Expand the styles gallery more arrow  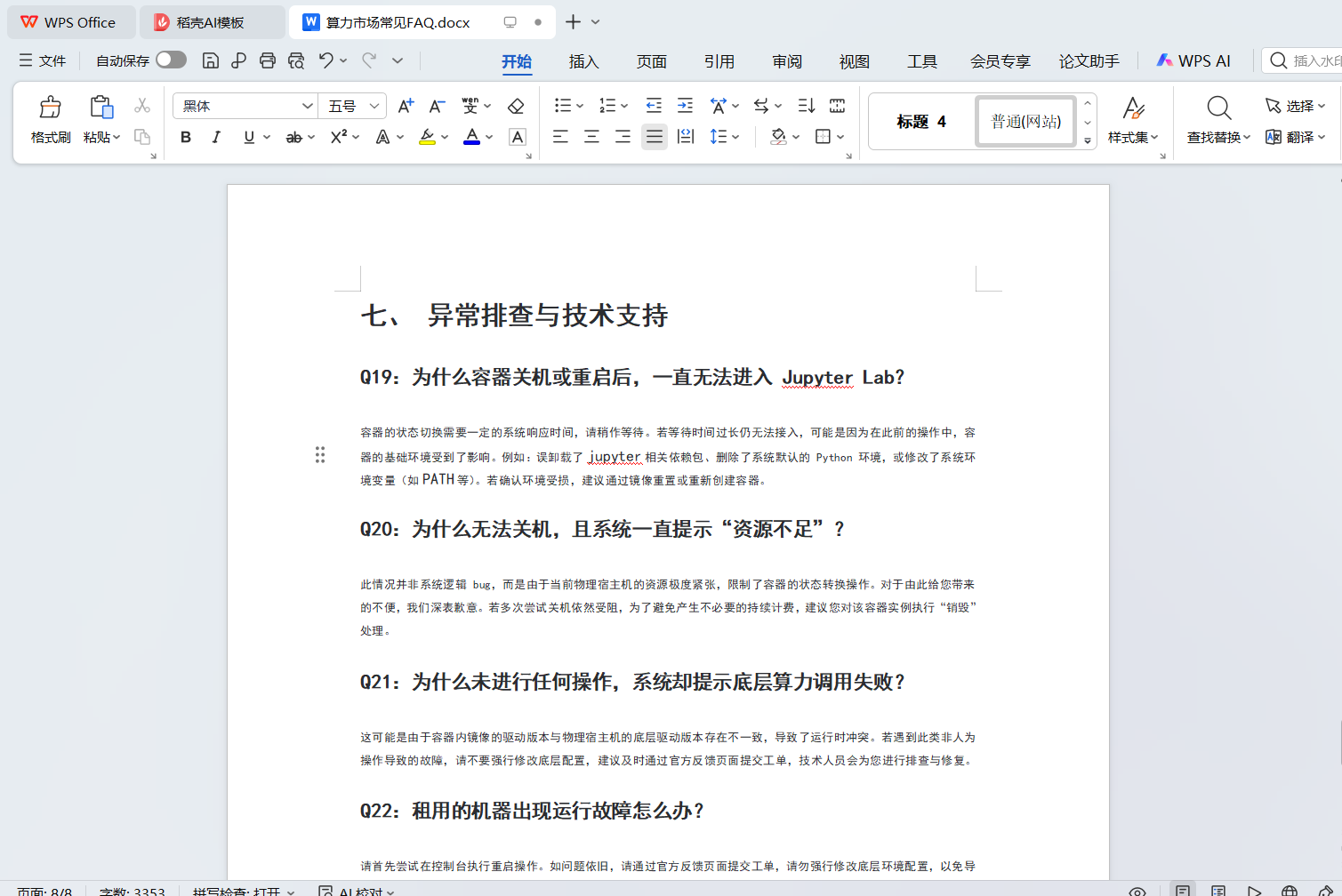[1088, 140]
